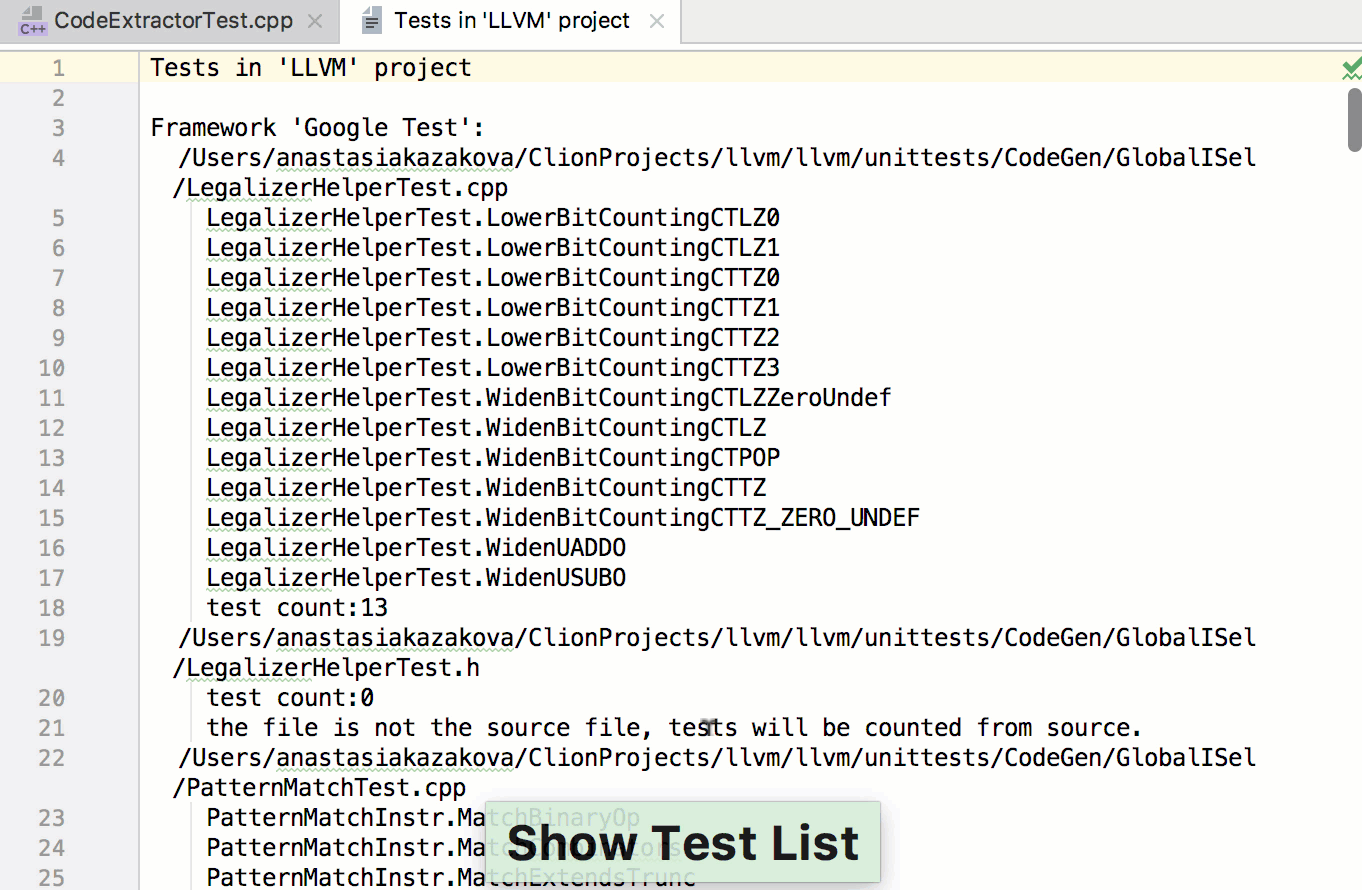
Task: Click LegalizerHelperTest.WidenBitCountingCTLZZeroUndef line
Action: click(549, 398)
